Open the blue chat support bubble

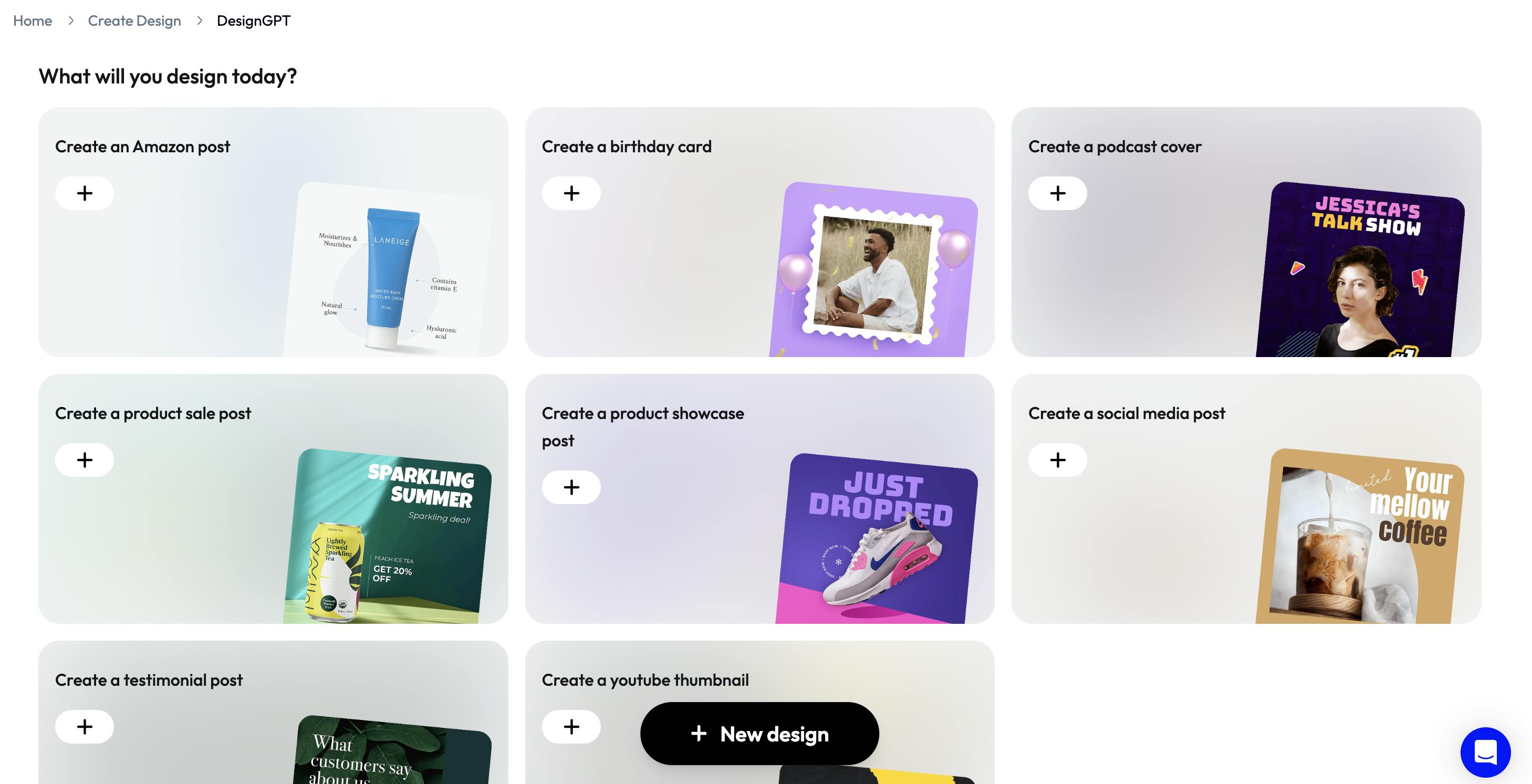click(1485, 752)
